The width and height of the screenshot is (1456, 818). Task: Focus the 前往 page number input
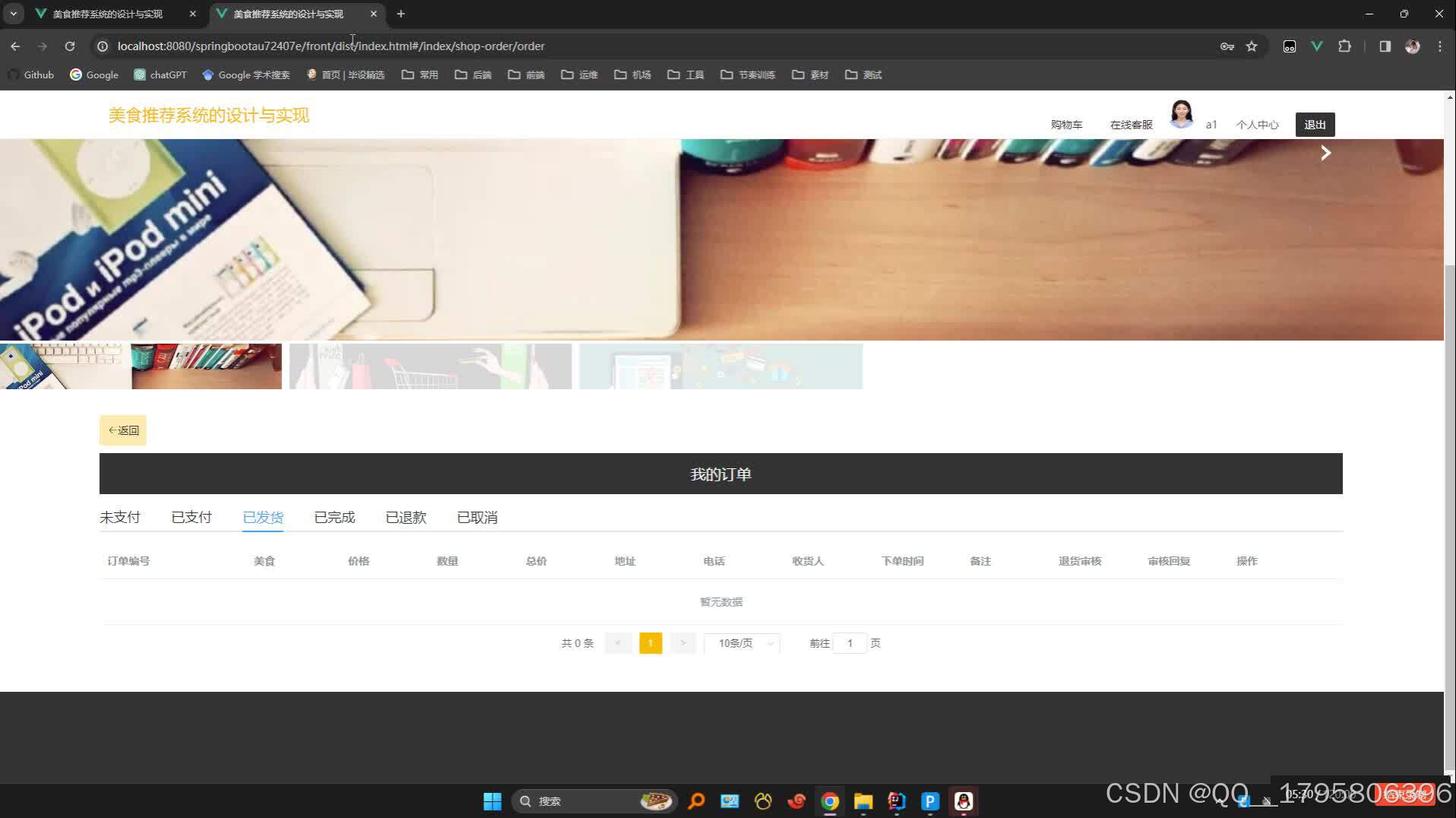coord(850,643)
